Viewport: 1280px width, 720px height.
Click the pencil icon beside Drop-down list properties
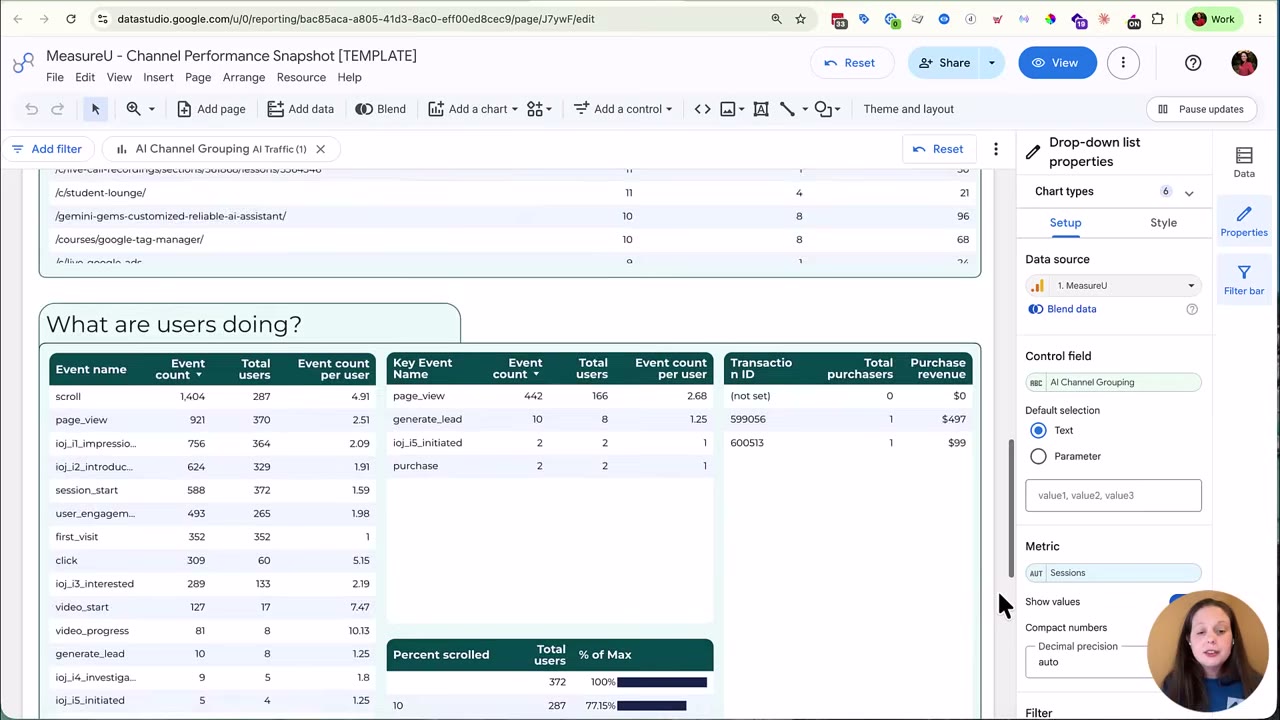(x=1033, y=152)
